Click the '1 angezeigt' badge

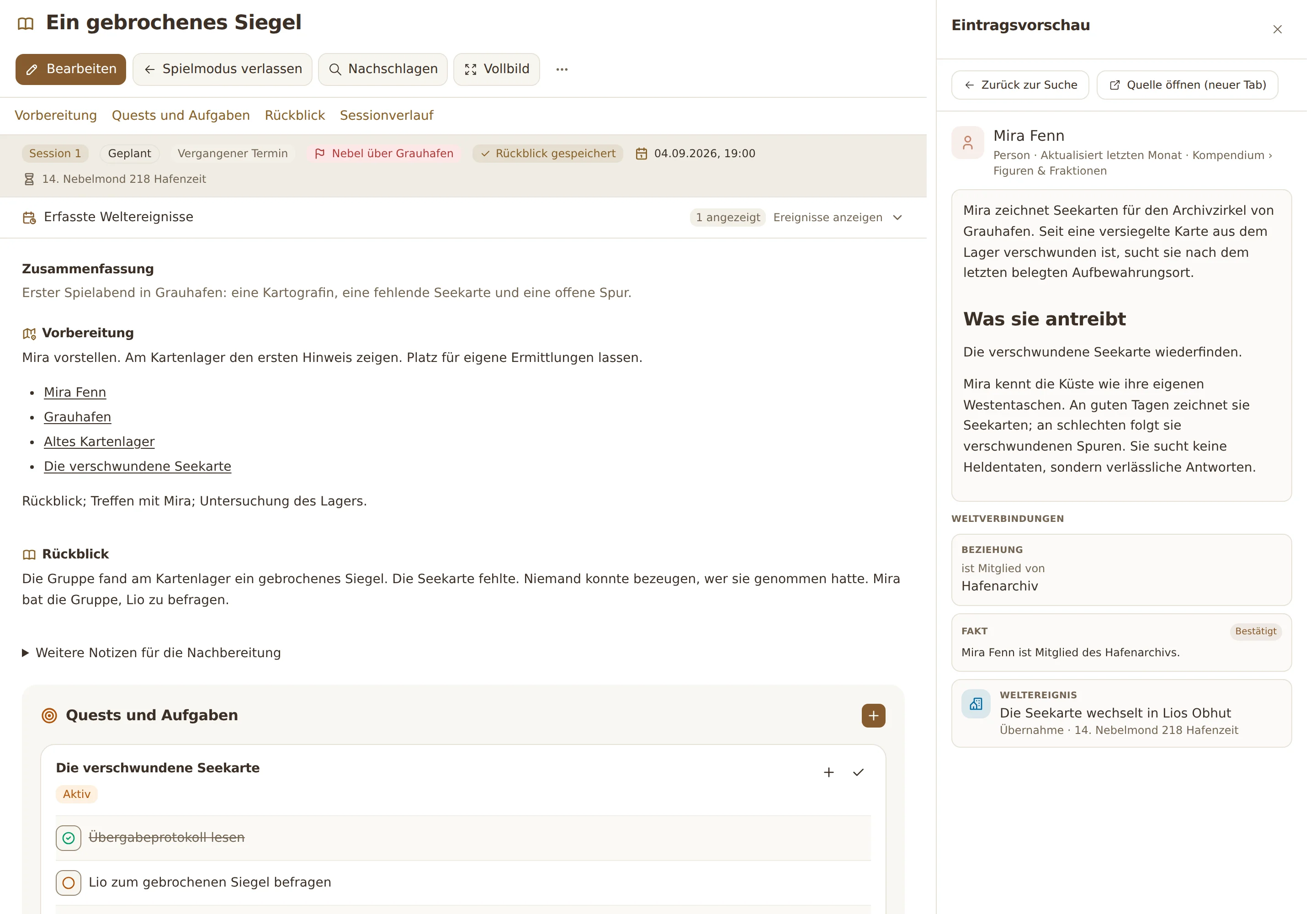[728, 218]
